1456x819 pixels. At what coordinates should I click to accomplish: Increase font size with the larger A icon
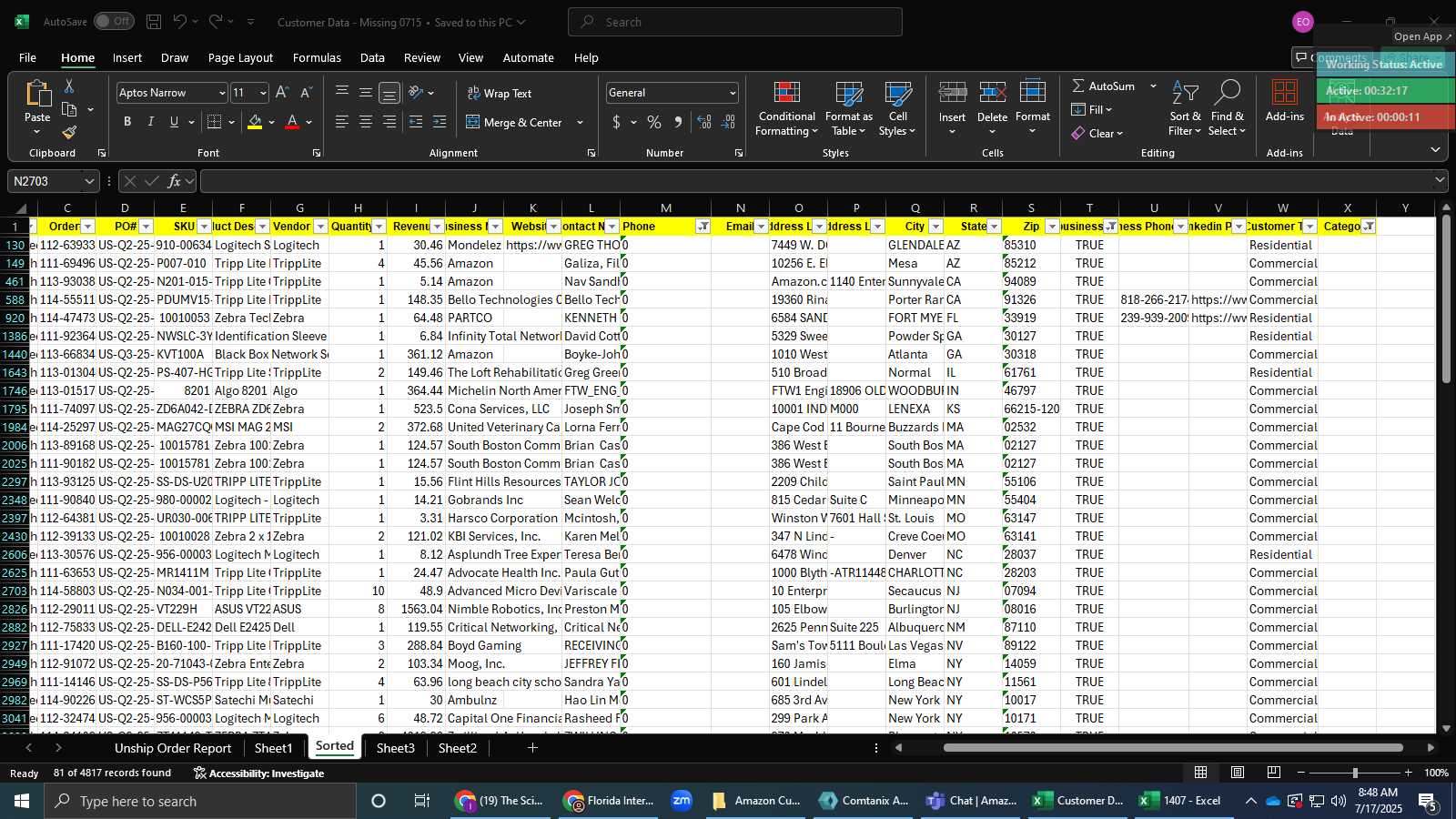(282, 92)
